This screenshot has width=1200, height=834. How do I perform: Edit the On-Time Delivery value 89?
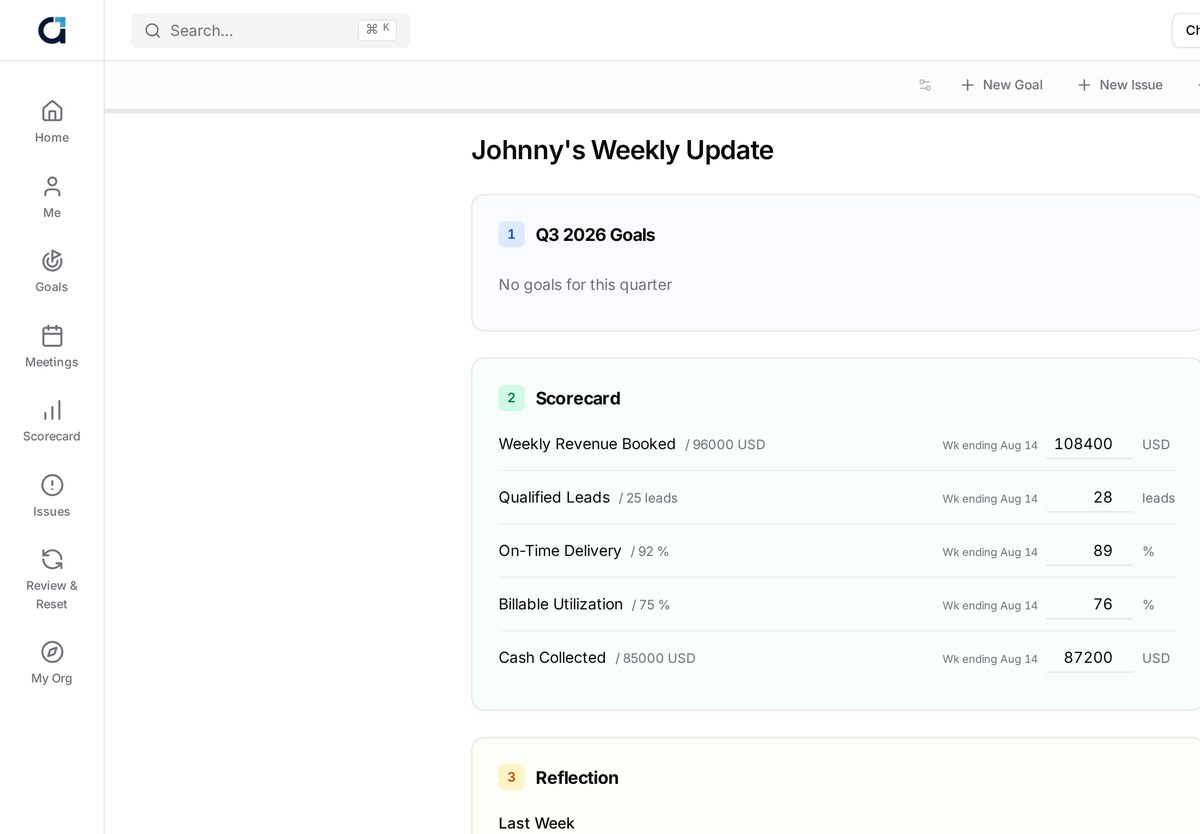1090,551
